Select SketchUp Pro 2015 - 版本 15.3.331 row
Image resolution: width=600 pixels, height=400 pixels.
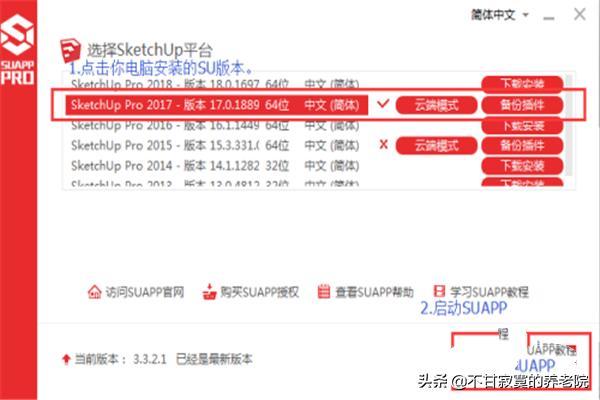click(215, 145)
